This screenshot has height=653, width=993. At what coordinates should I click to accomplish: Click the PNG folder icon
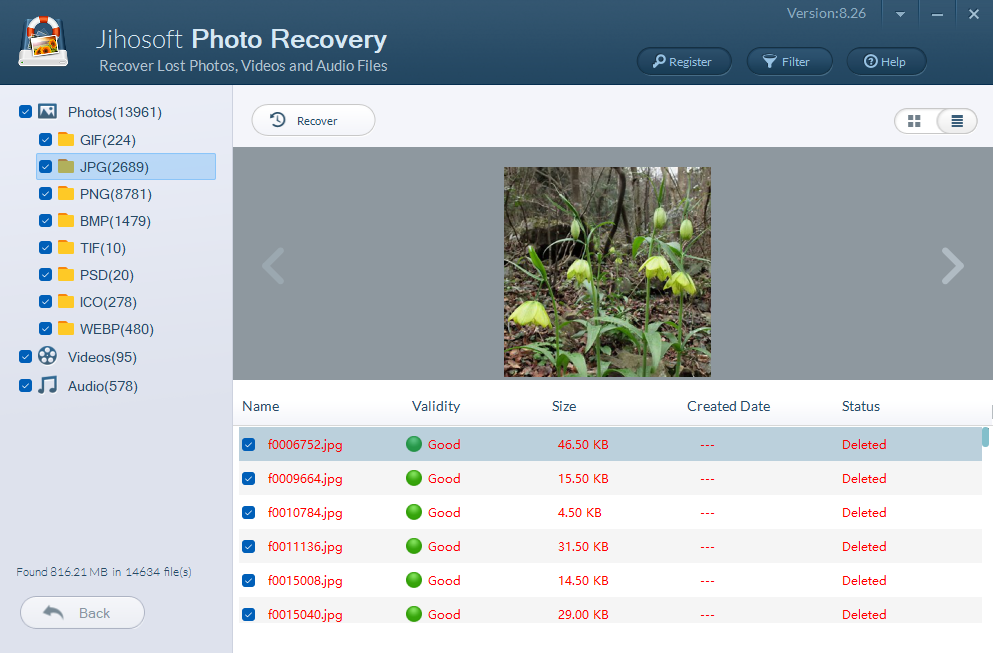(x=66, y=193)
